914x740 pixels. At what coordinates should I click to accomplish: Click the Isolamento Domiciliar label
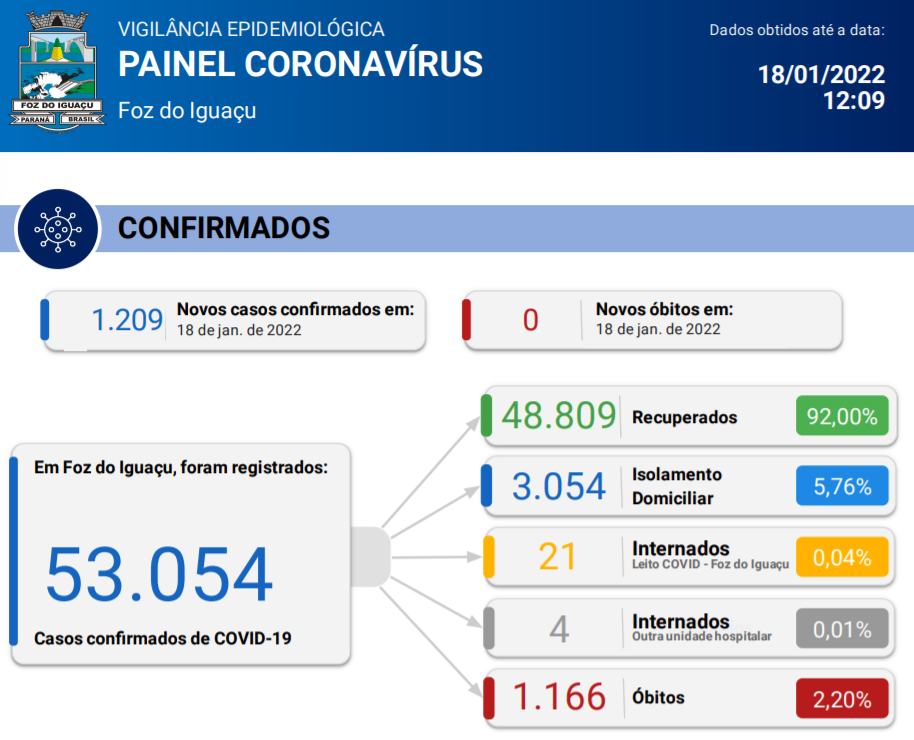point(677,486)
